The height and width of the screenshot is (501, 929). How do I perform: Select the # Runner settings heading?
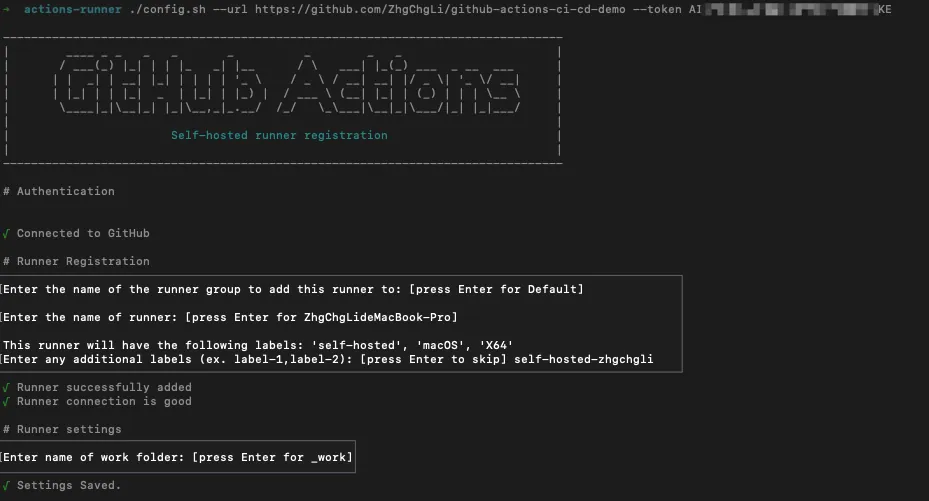coord(62,429)
